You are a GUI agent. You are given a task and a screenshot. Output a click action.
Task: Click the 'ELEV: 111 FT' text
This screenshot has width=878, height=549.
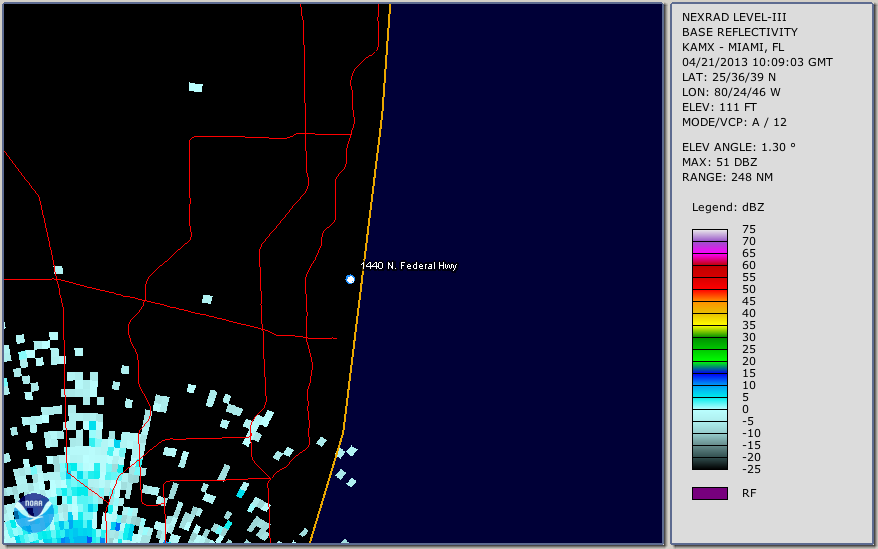pos(719,107)
